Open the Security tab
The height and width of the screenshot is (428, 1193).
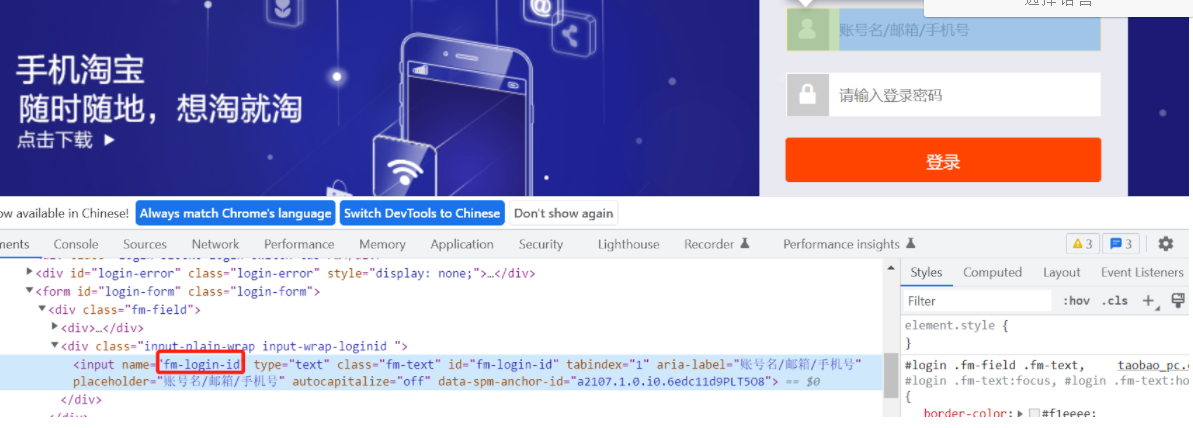click(x=541, y=244)
